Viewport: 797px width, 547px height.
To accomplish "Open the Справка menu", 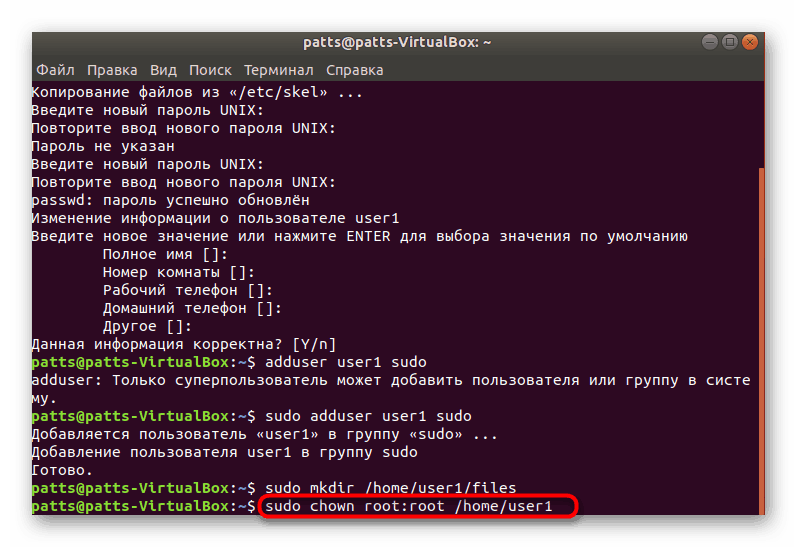I will coord(354,70).
